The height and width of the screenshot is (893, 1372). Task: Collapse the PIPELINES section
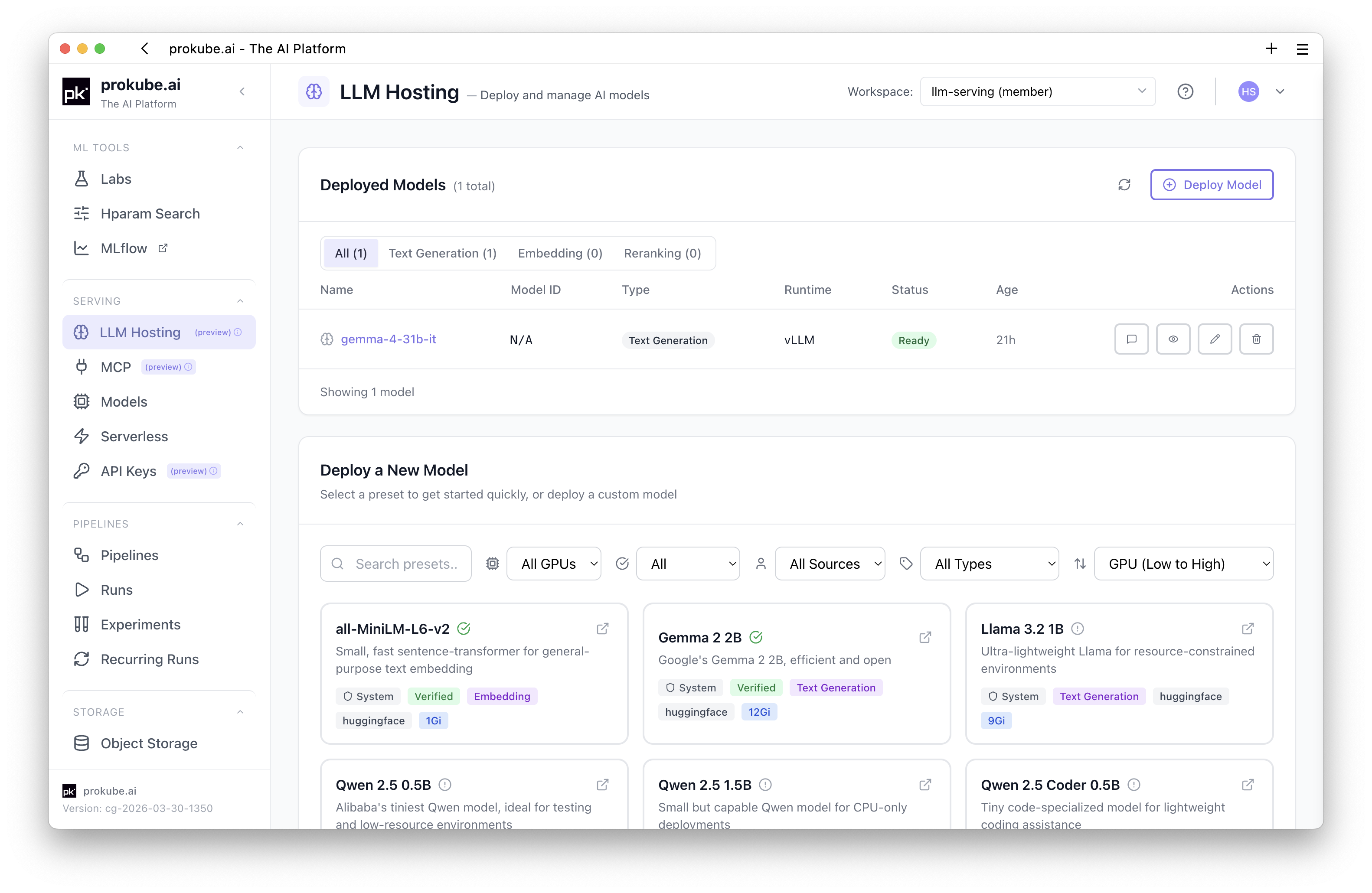point(240,524)
